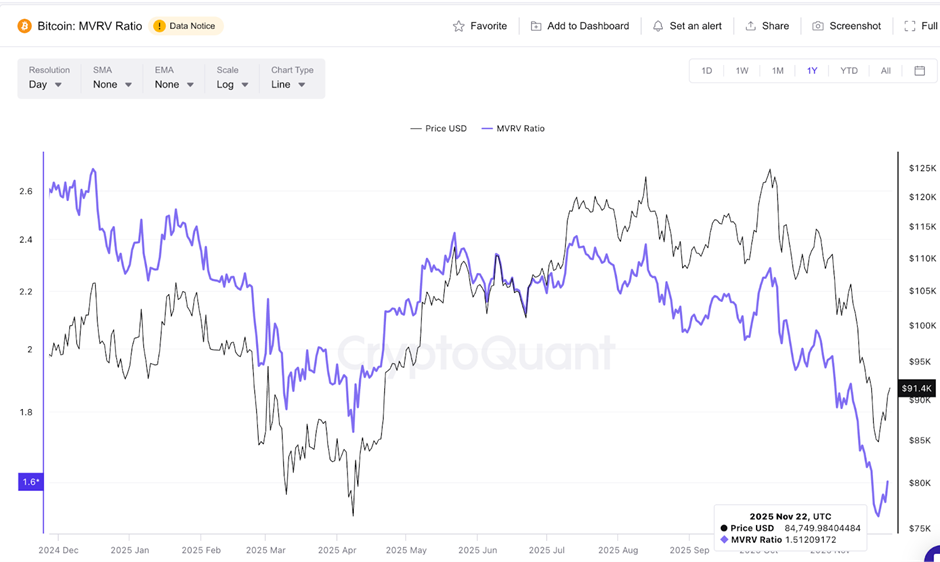Click the Set an alert bell icon
940x562 pixels.
(x=658, y=26)
